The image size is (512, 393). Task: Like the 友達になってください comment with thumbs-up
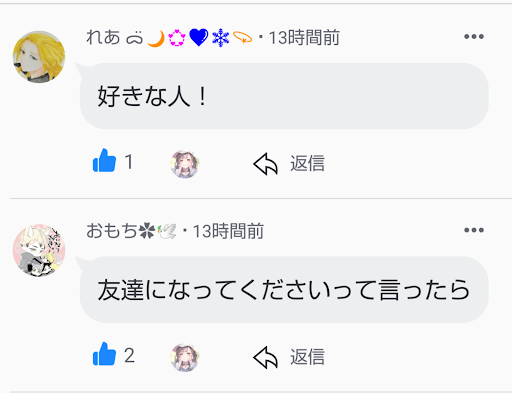pos(104,354)
